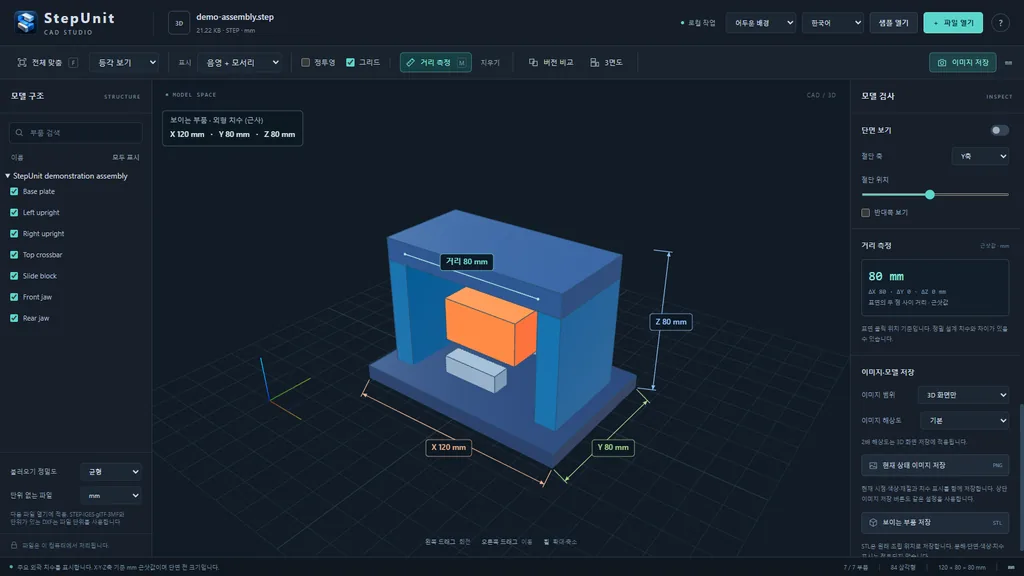Click the 3D file badge beside demo-assembly.step
This screenshot has height=576, width=1024.
(x=179, y=23)
